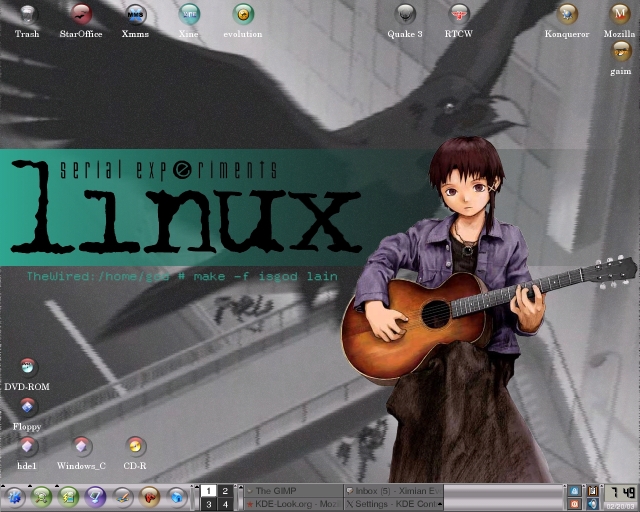Click the brown orb red-logo launcher
The height and width of the screenshot is (512, 640).
coord(149,497)
